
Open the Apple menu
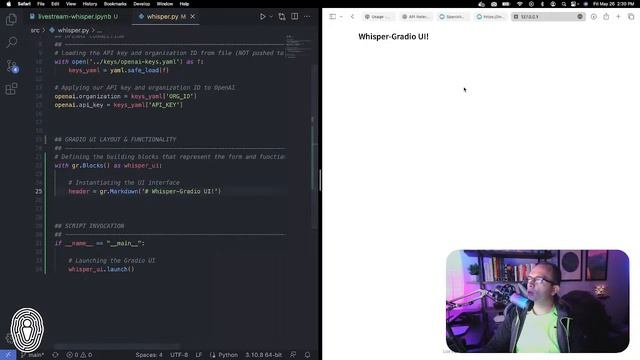(x=9, y=4)
